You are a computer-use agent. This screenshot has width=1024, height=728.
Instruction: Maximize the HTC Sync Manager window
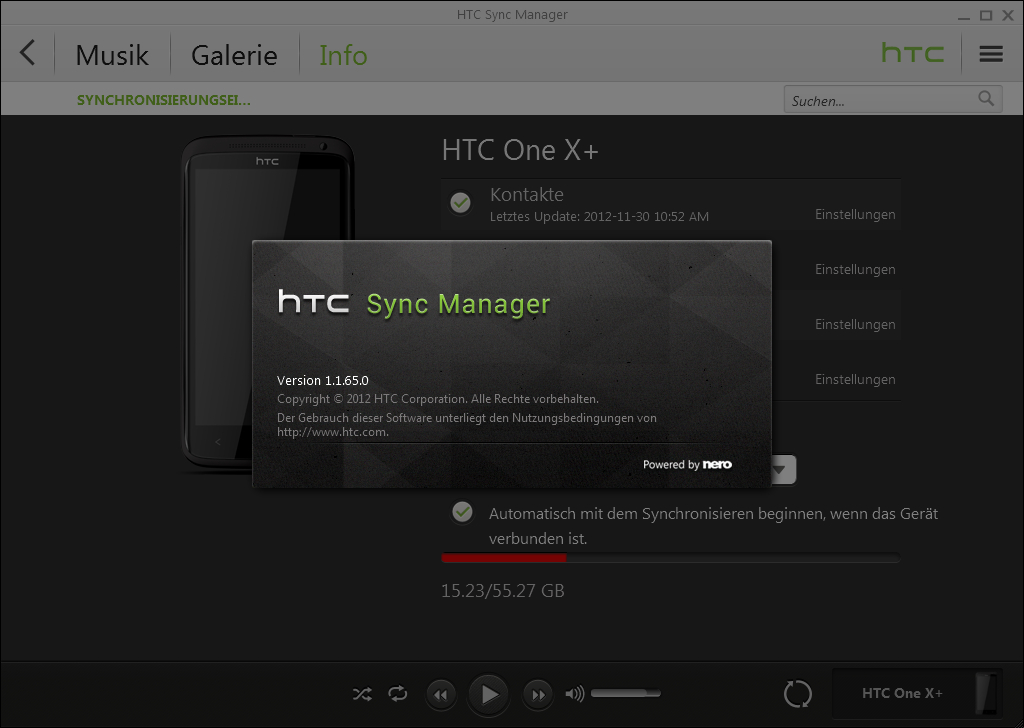pyautogui.click(x=986, y=15)
